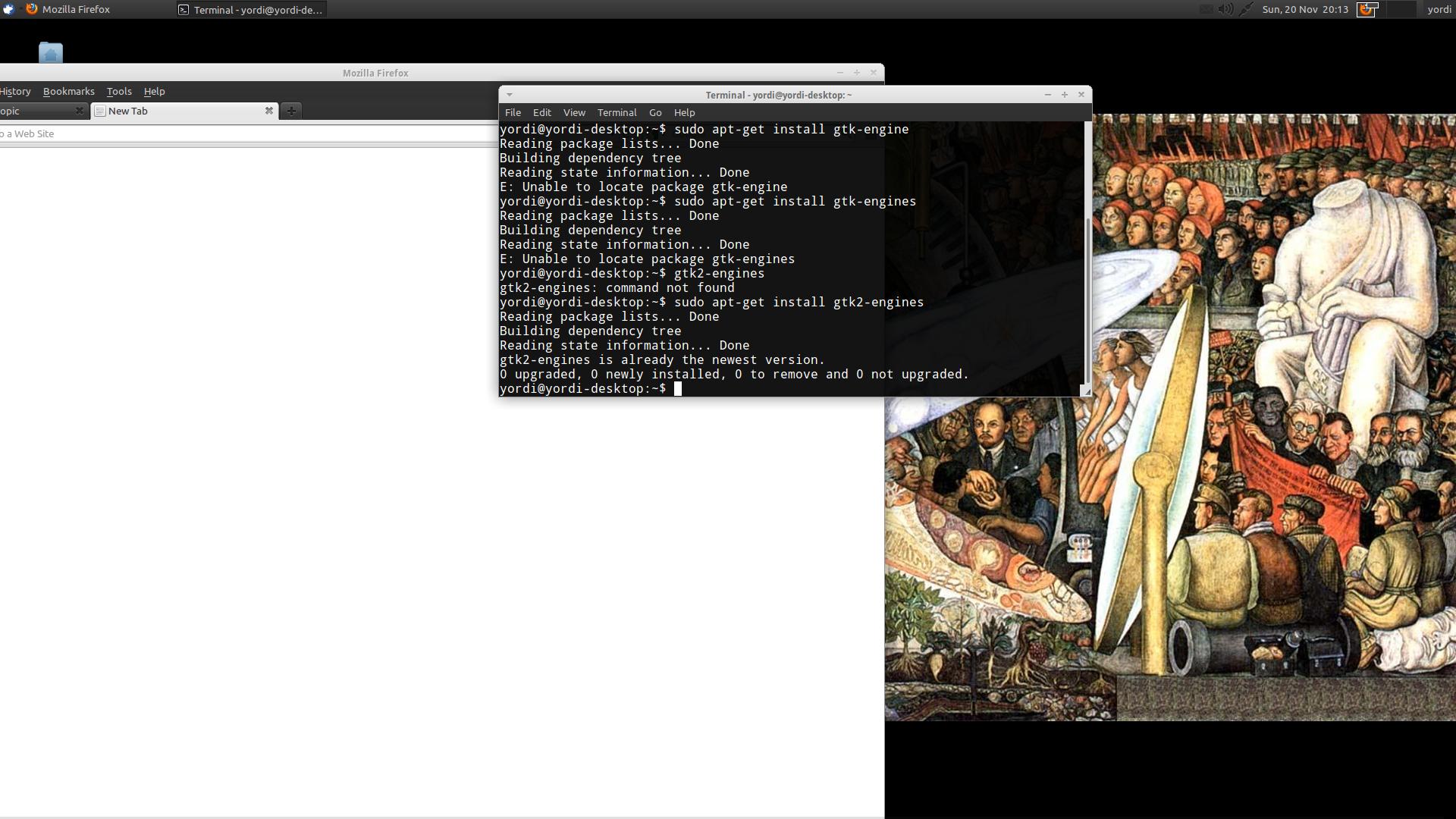Close the Mozilla Firefox window
The width and height of the screenshot is (1456, 819).
tap(873, 73)
